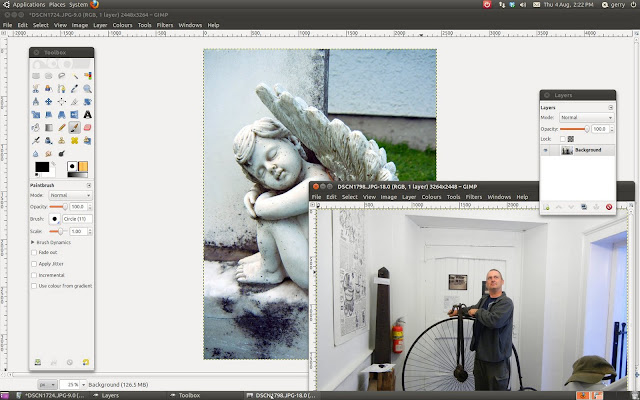Image resolution: width=640 pixels, height=400 pixels.
Task: Enable the Incremental checkbox
Action: pyautogui.click(x=34, y=275)
